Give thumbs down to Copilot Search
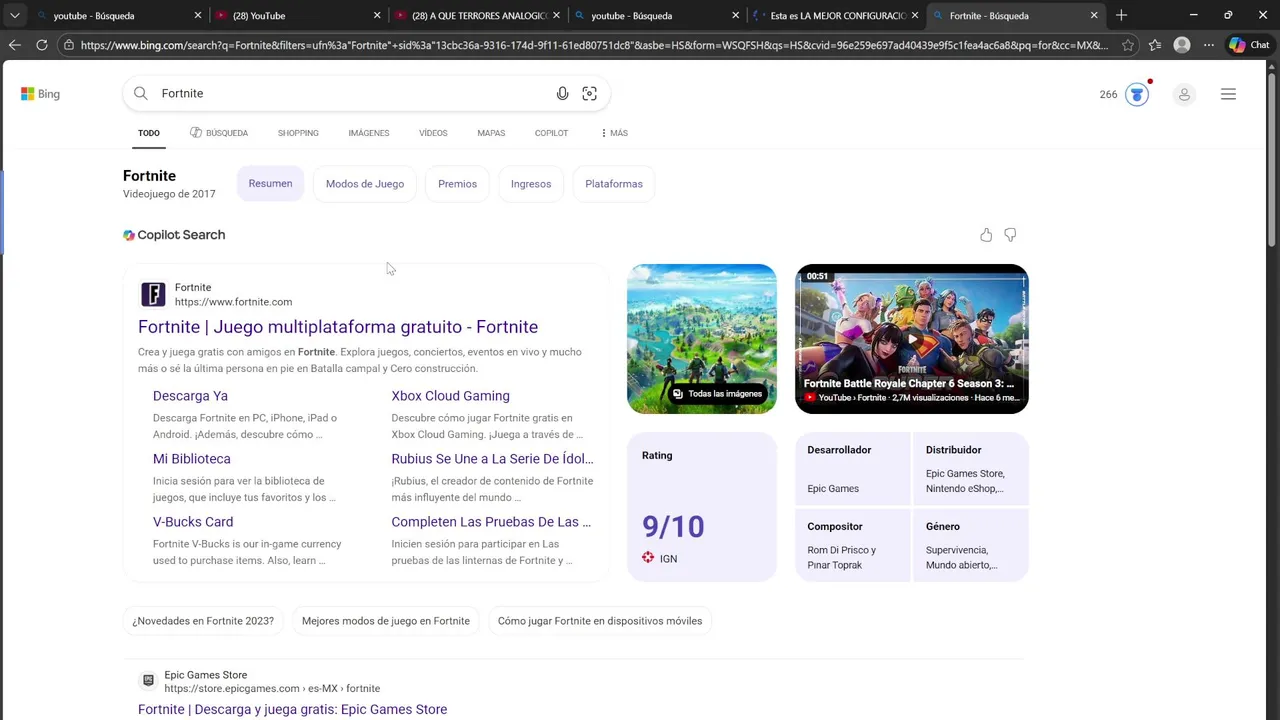Viewport: 1280px width, 720px height. point(1010,235)
